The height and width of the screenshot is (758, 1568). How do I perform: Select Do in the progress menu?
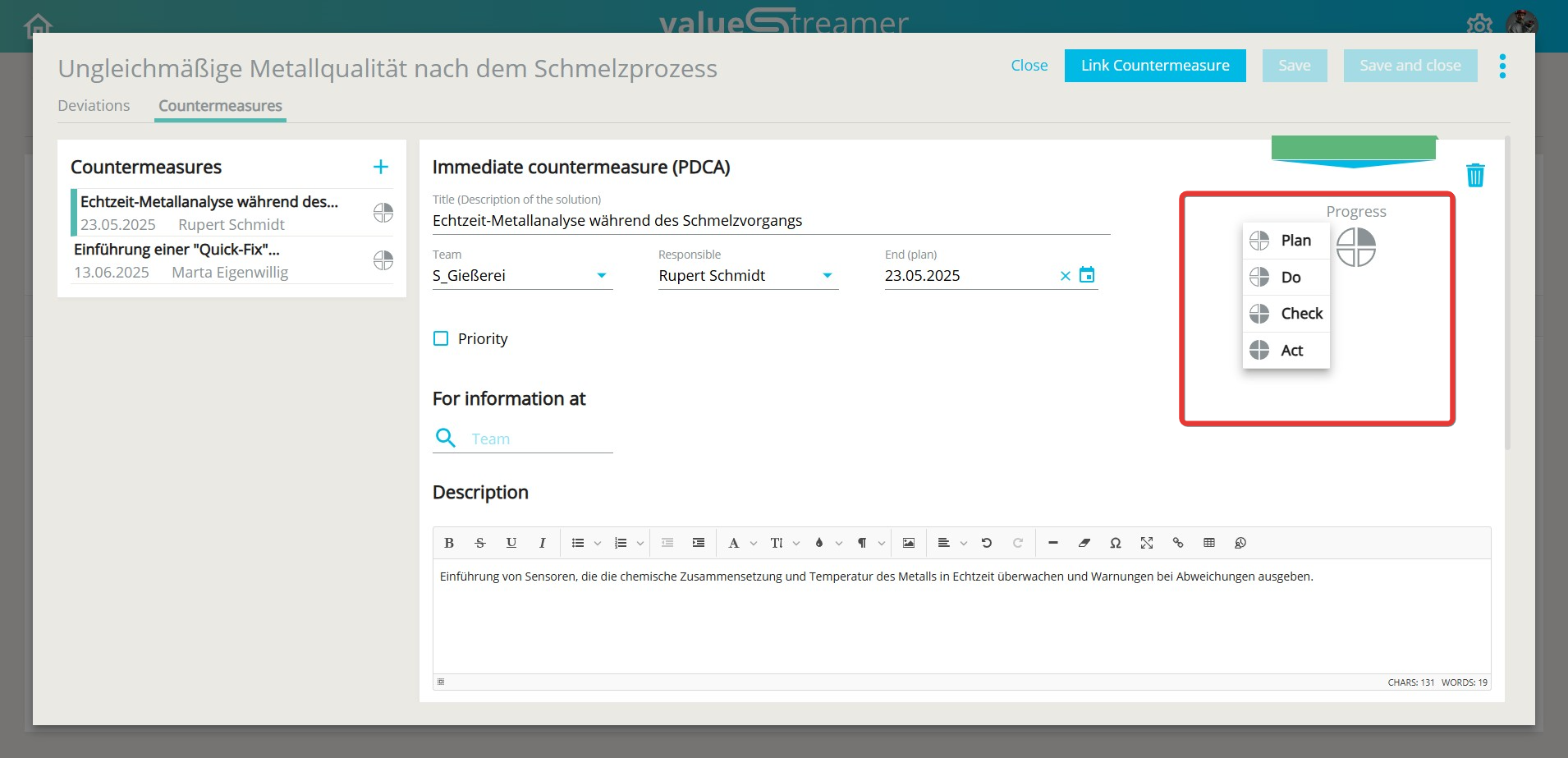(x=1286, y=278)
